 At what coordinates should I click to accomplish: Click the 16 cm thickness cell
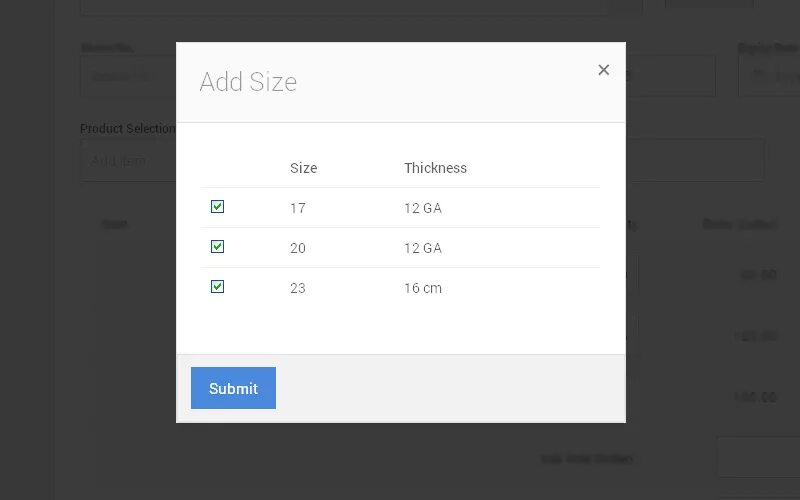point(422,288)
